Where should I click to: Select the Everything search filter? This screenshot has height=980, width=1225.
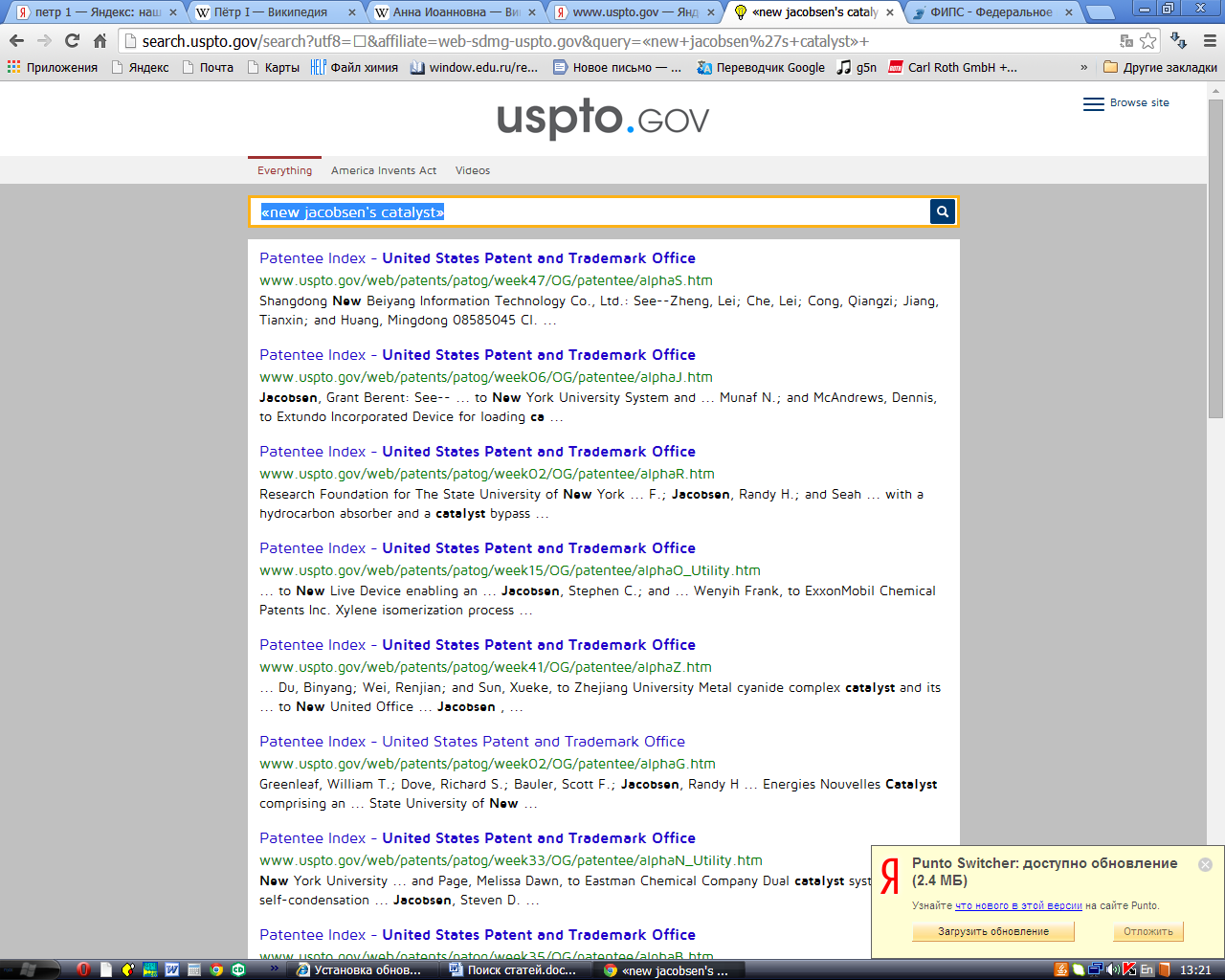pos(284,170)
